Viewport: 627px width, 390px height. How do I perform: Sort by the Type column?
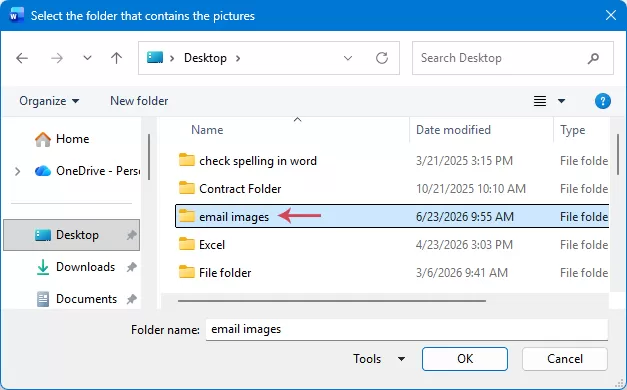pos(573,130)
